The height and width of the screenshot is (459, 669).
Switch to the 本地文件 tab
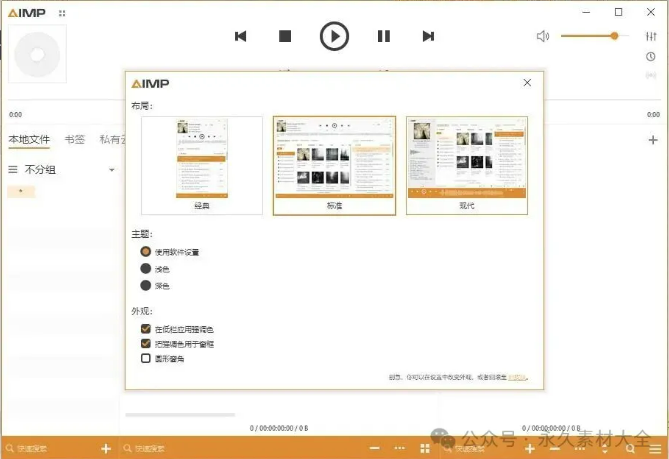[29, 140]
